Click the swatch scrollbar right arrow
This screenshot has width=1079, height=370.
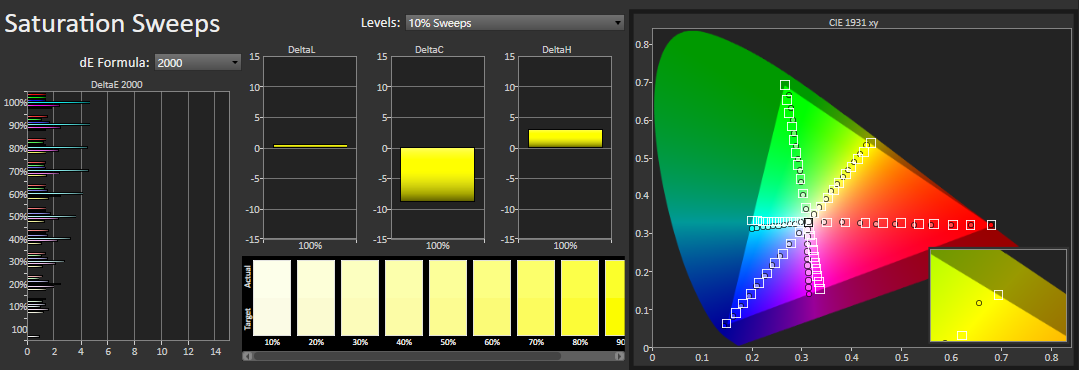tap(619, 356)
